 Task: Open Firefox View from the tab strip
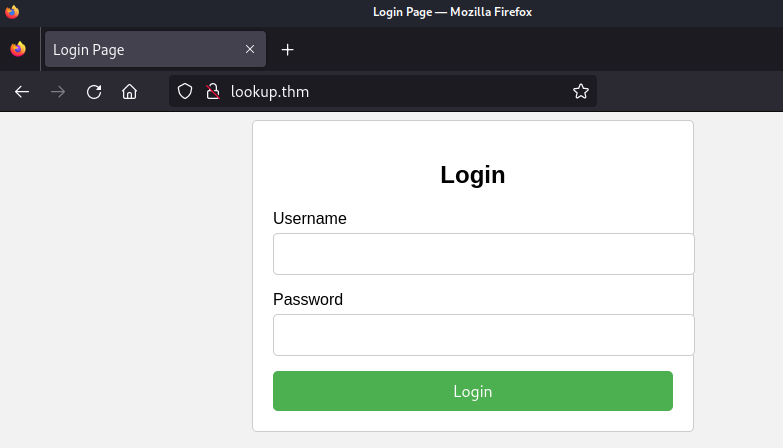(18, 49)
